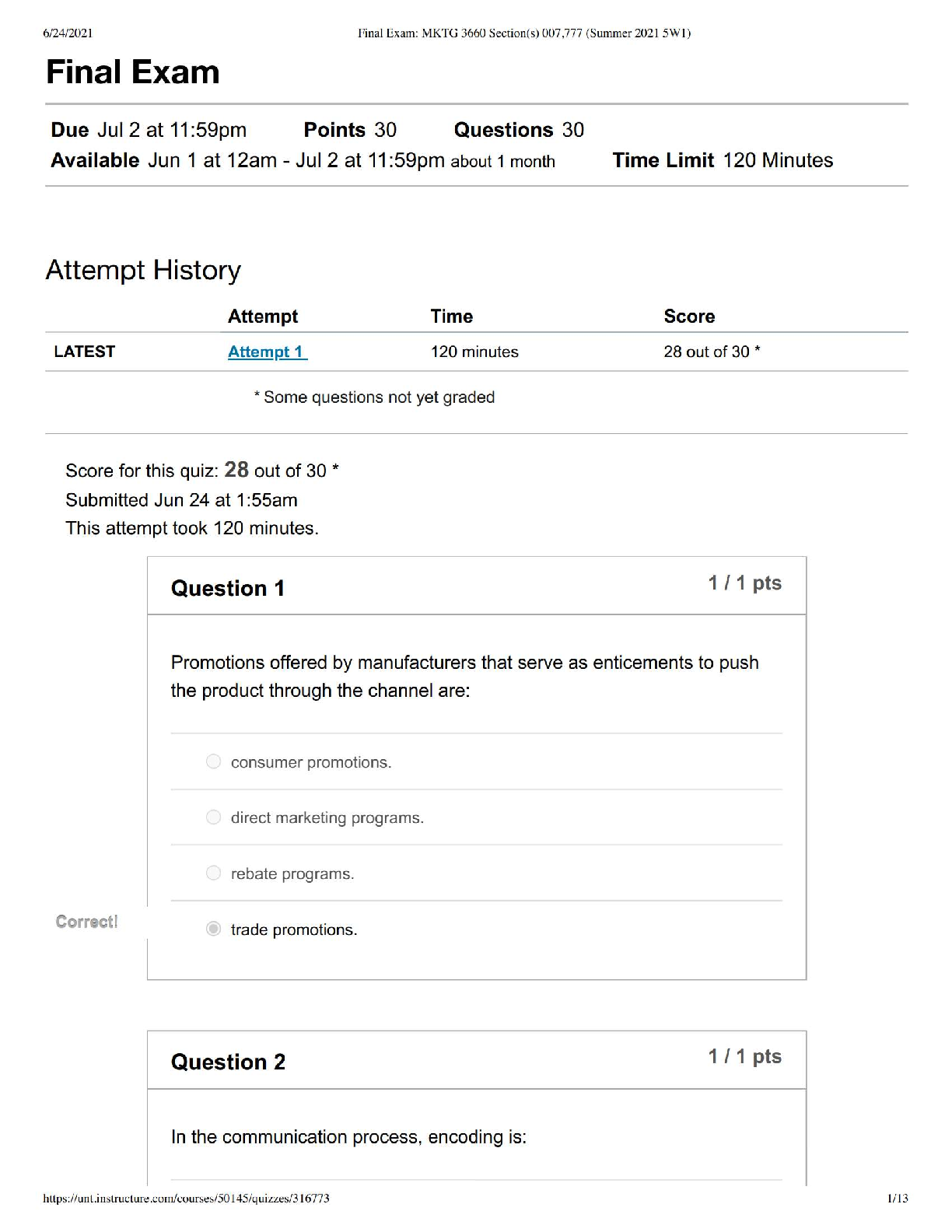Click the "trade promotions" radio button

[214, 929]
